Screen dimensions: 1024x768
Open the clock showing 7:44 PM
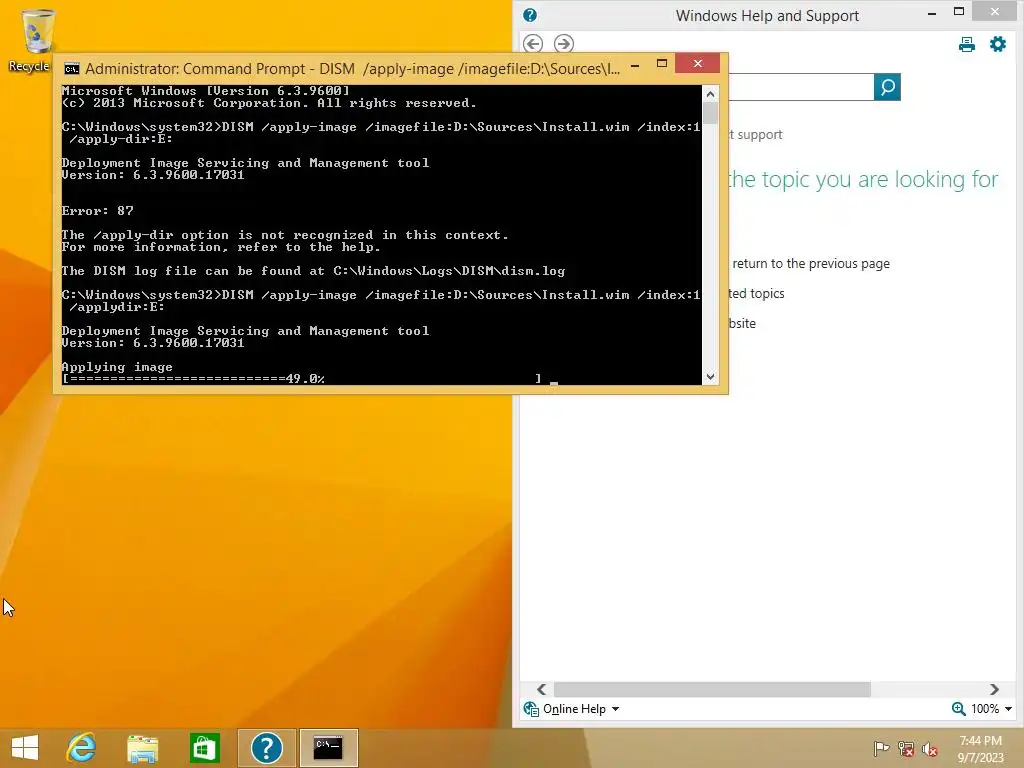coord(980,748)
